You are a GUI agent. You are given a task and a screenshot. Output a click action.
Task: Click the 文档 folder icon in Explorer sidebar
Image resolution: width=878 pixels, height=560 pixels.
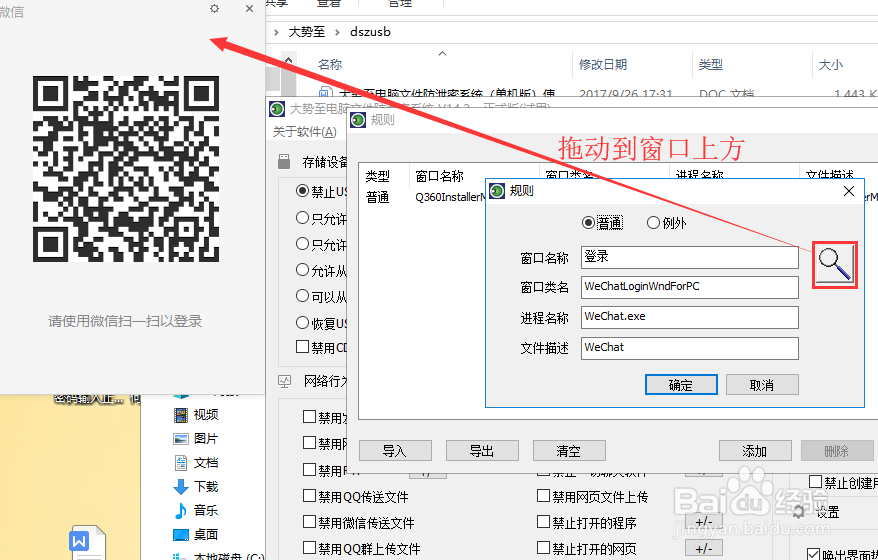pyautogui.click(x=181, y=463)
